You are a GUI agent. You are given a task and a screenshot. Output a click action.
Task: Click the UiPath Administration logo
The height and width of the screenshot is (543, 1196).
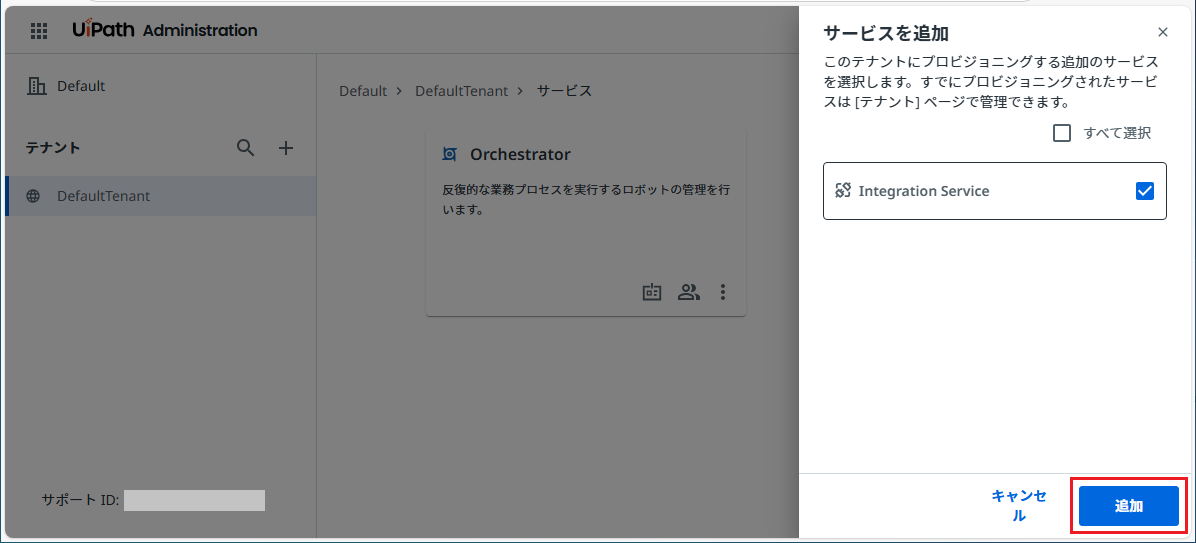pos(165,31)
